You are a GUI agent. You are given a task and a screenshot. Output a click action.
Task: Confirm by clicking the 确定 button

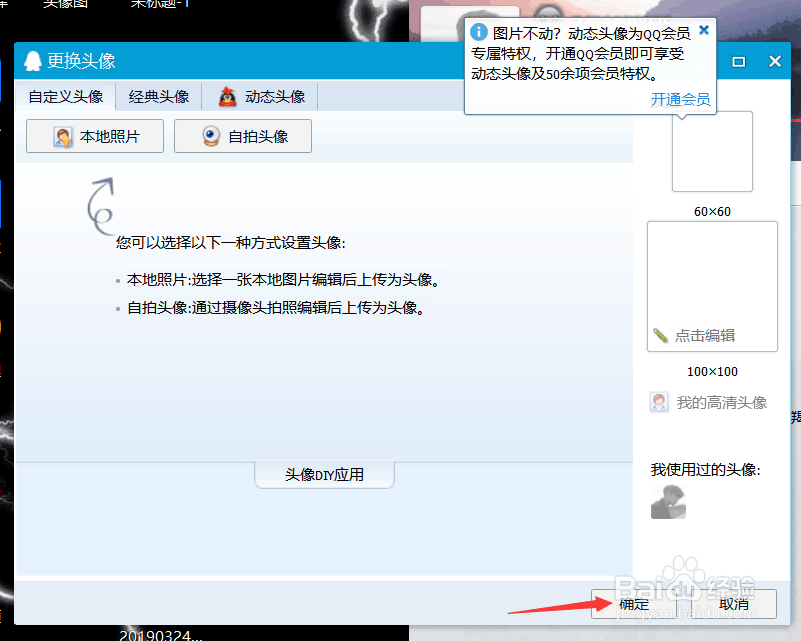[x=634, y=604]
